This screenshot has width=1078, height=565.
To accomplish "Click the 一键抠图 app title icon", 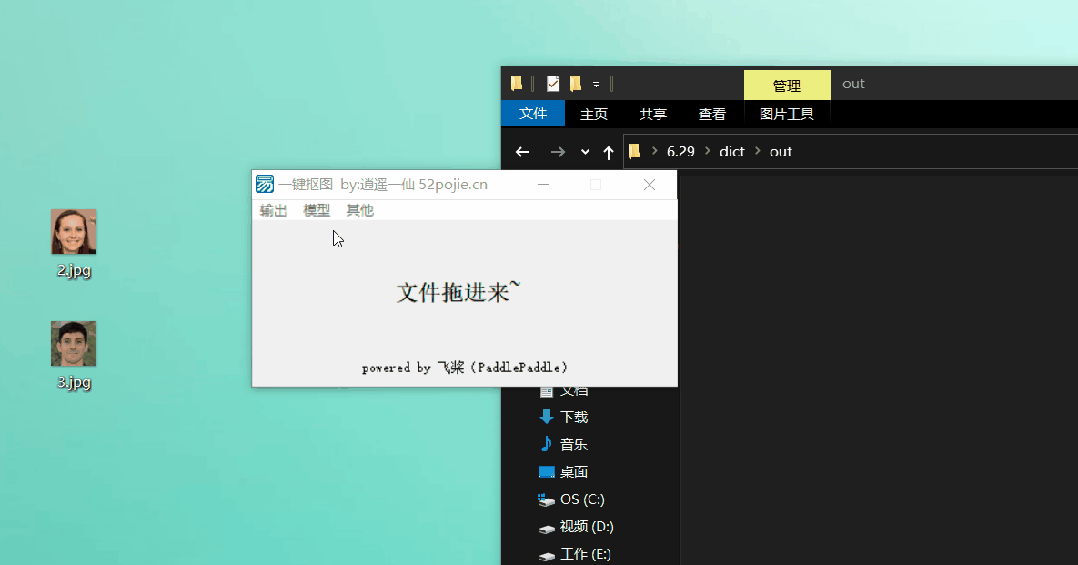I will pos(265,184).
